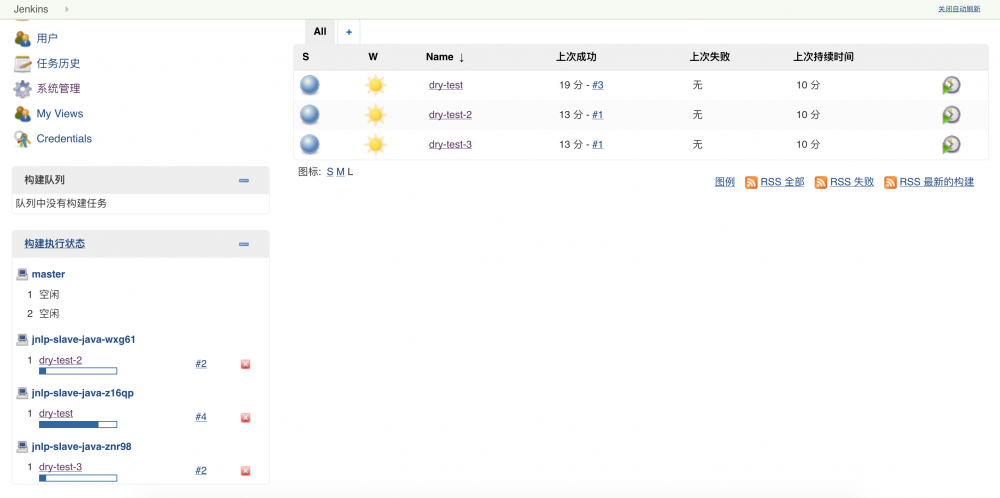Open the My Views link
The height and width of the screenshot is (498, 1000).
click(x=60, y=114)
